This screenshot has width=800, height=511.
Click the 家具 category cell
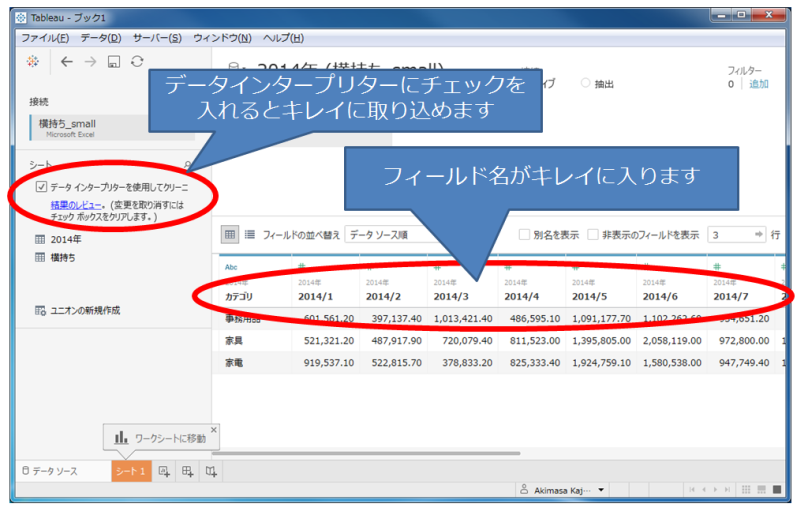pyautogui.click(x=234, y=341)
